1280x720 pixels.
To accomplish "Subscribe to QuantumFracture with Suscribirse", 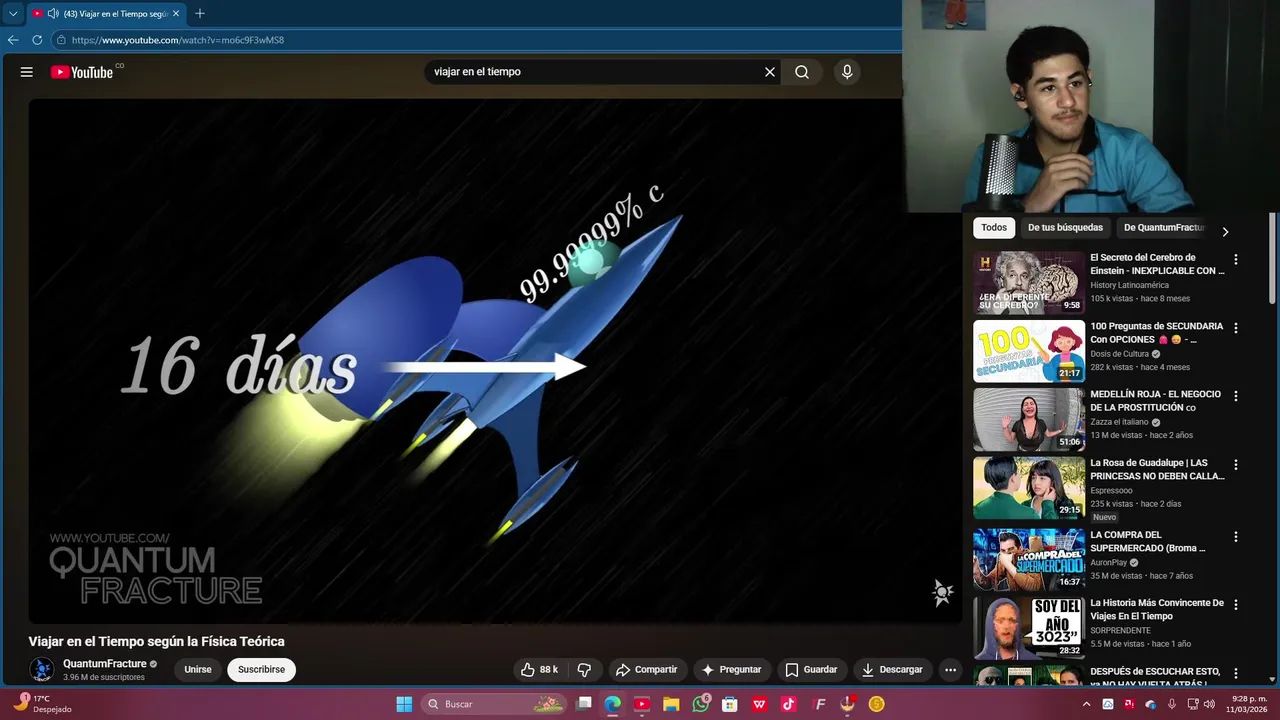I will click(x=261, y=670).
